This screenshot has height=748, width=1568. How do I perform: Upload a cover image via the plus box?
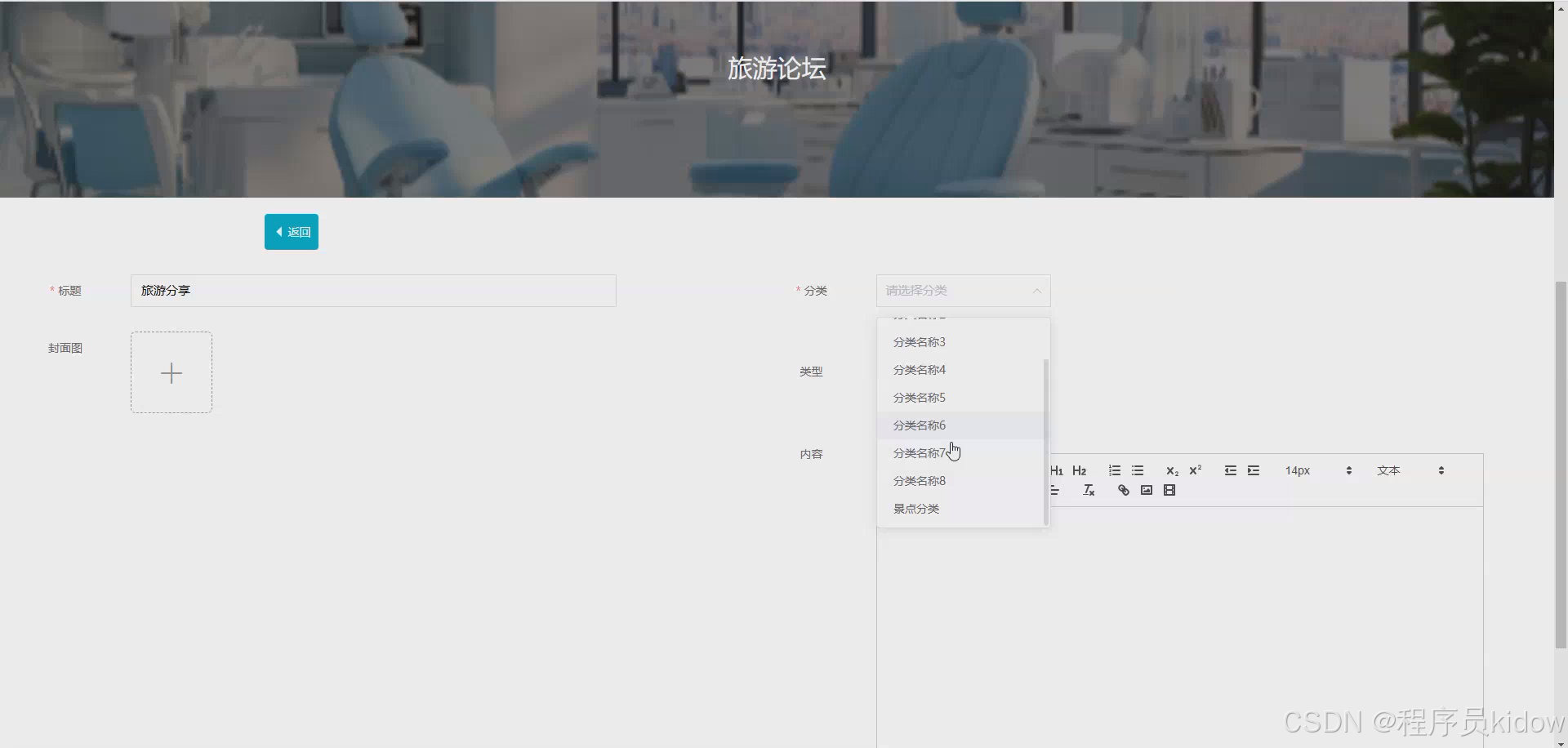pos(171,372)
